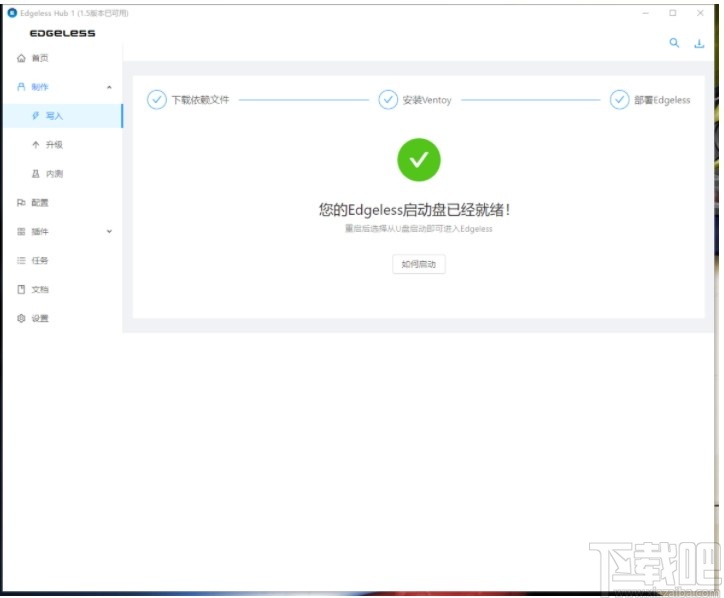Screen dimensions: 724x598
Task: Click the Edgeless Hub window title text
Action: click(x=74, y=13)
